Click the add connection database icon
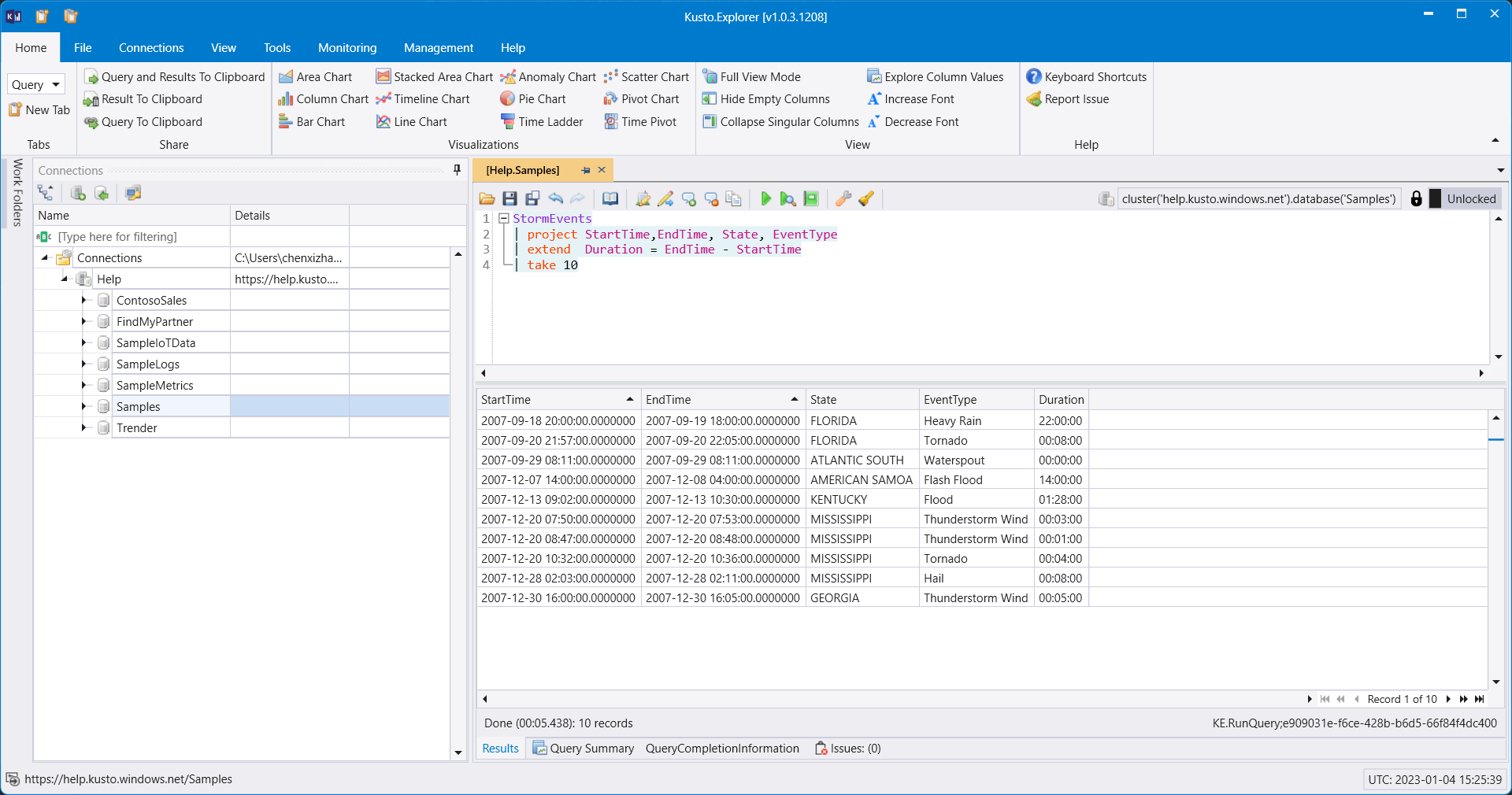This screenshot has width=1512, height=795. point(78,193)
